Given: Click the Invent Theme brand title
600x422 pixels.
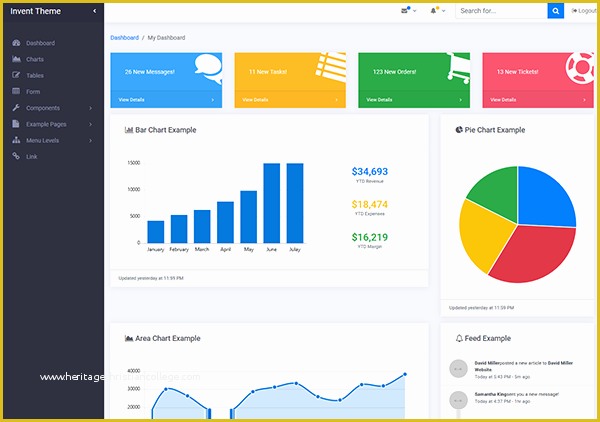Looking at the screenshot, I should tap(35, 11).
